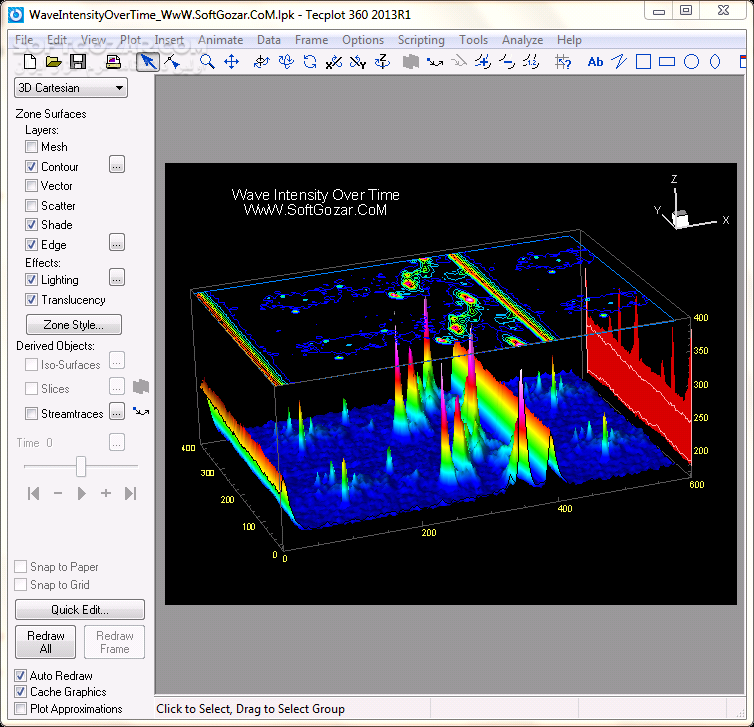Select the rotate about Y axis tool
Screen dimensions: 754x727
[357, 62]
